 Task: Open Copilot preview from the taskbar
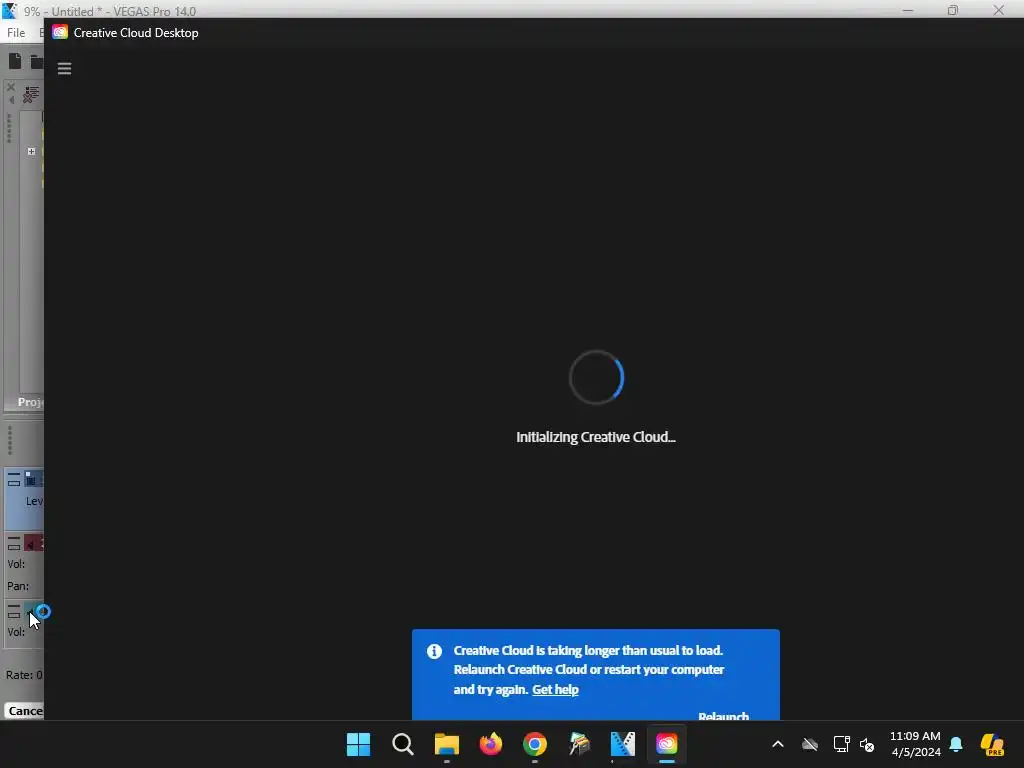[x=992, y=744]
